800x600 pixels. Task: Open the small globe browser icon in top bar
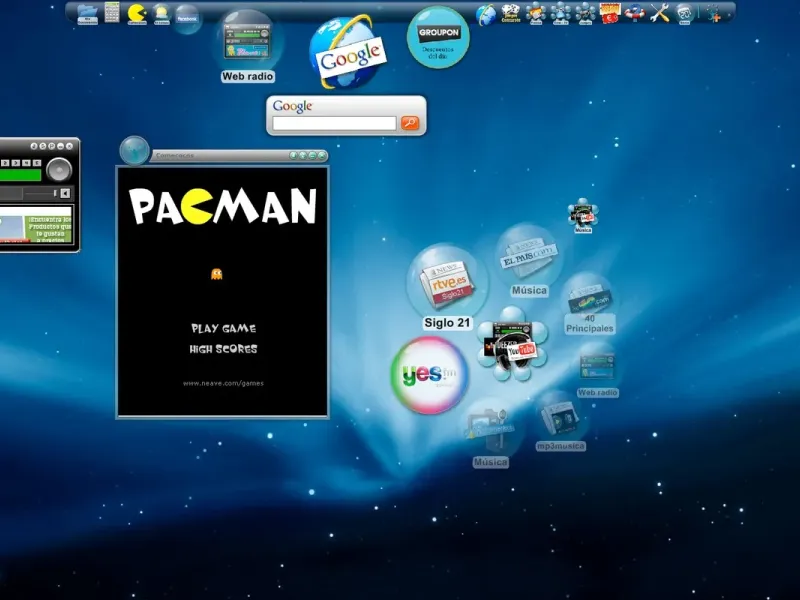486,14
